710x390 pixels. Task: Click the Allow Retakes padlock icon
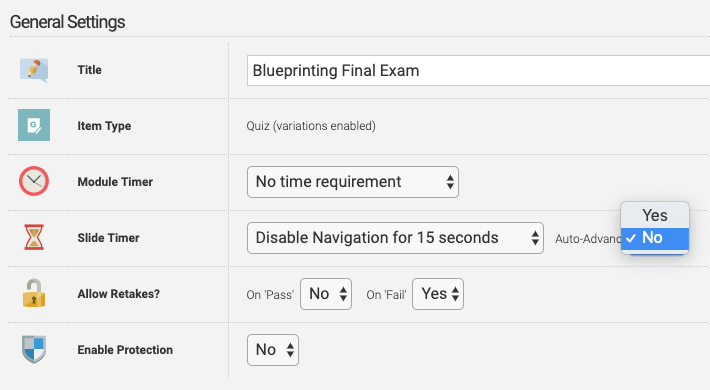34,293
